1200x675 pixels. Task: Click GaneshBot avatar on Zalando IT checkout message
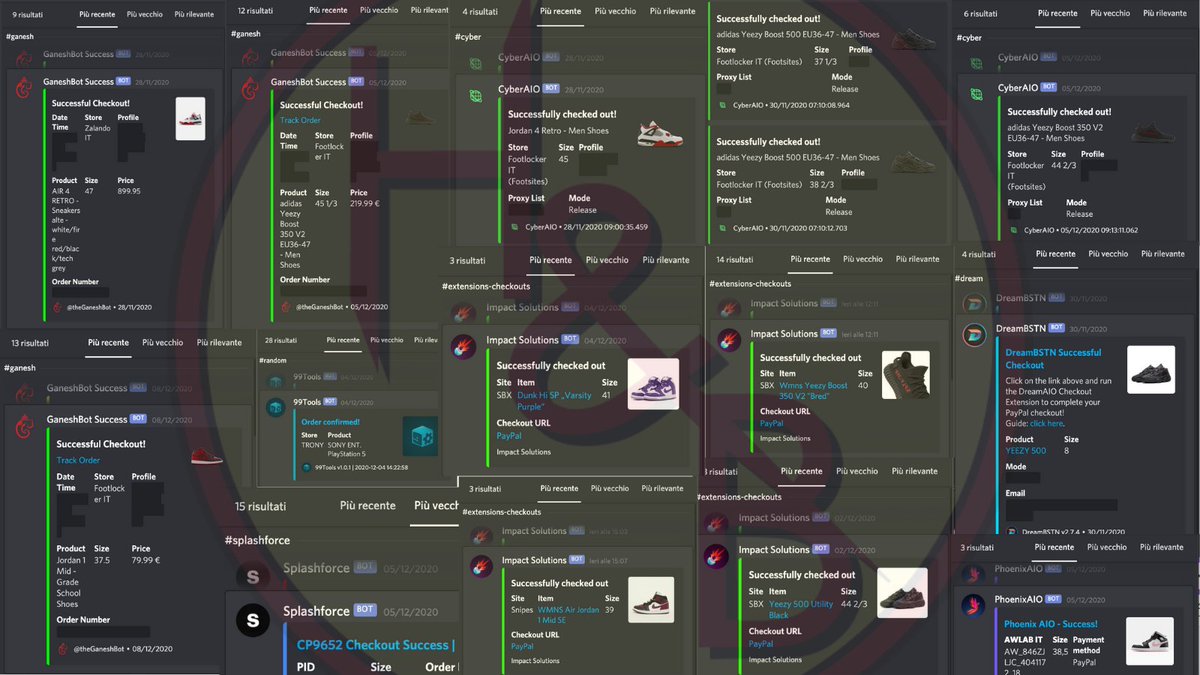[x=25, y=86]
